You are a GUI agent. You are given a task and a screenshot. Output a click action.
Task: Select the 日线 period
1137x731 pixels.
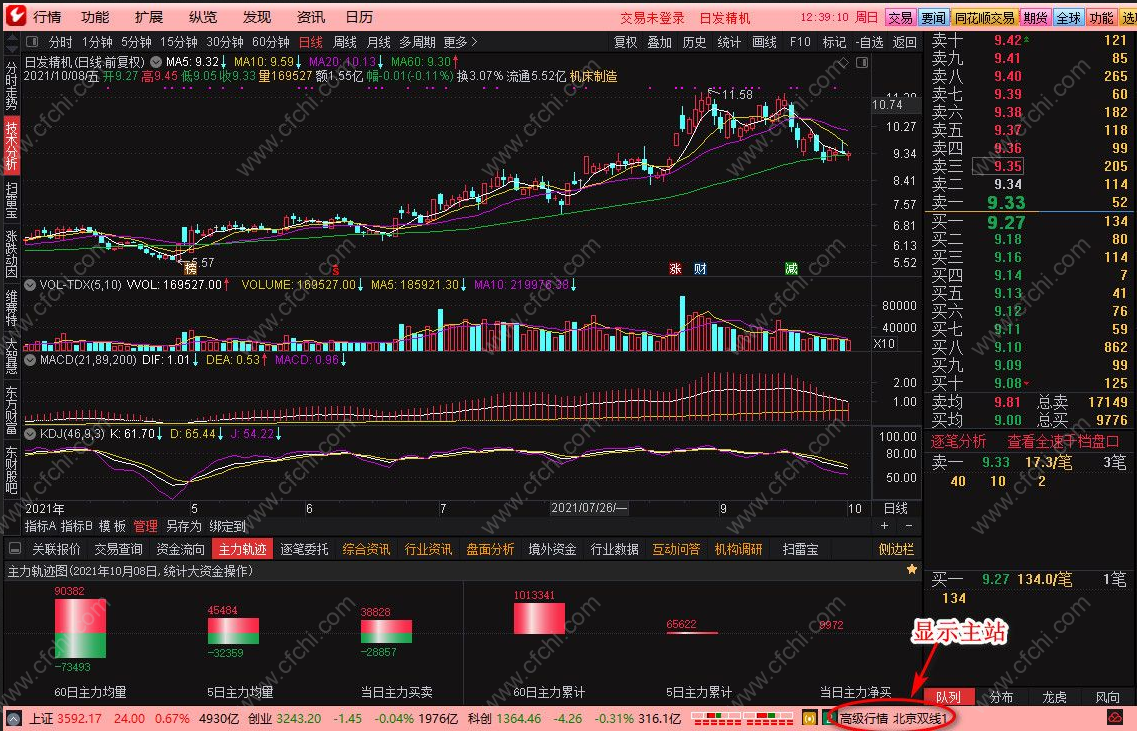tap(311, 42)
